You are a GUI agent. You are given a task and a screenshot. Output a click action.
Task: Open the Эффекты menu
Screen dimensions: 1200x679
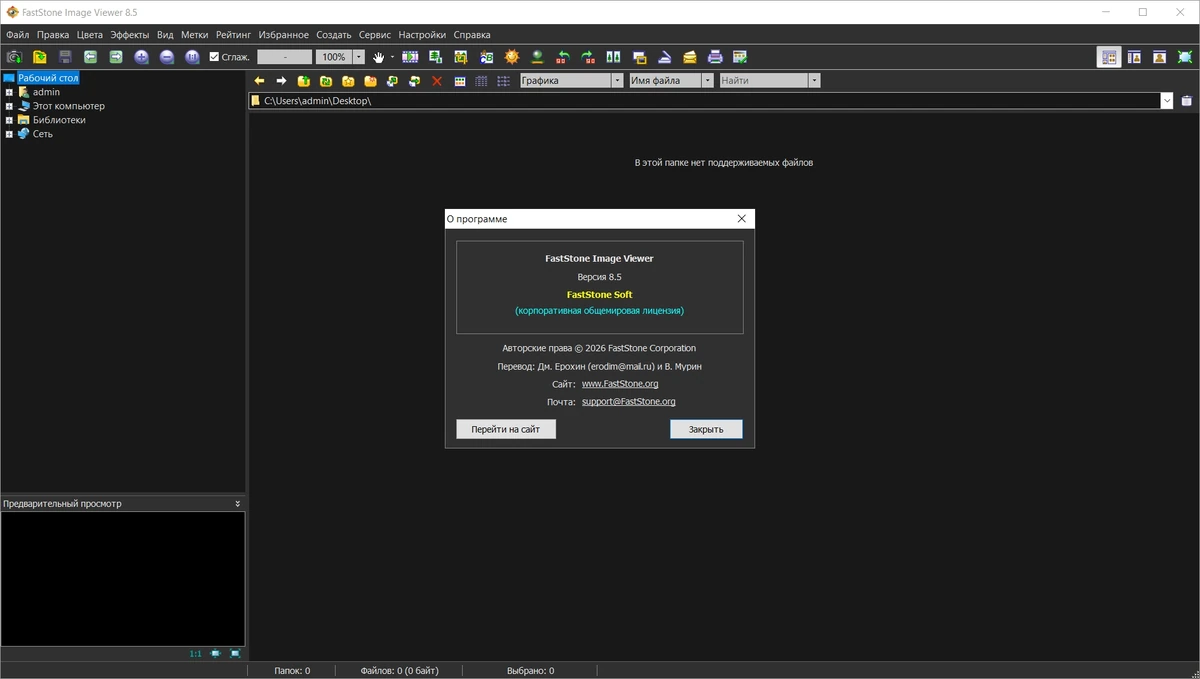[130, 35]
